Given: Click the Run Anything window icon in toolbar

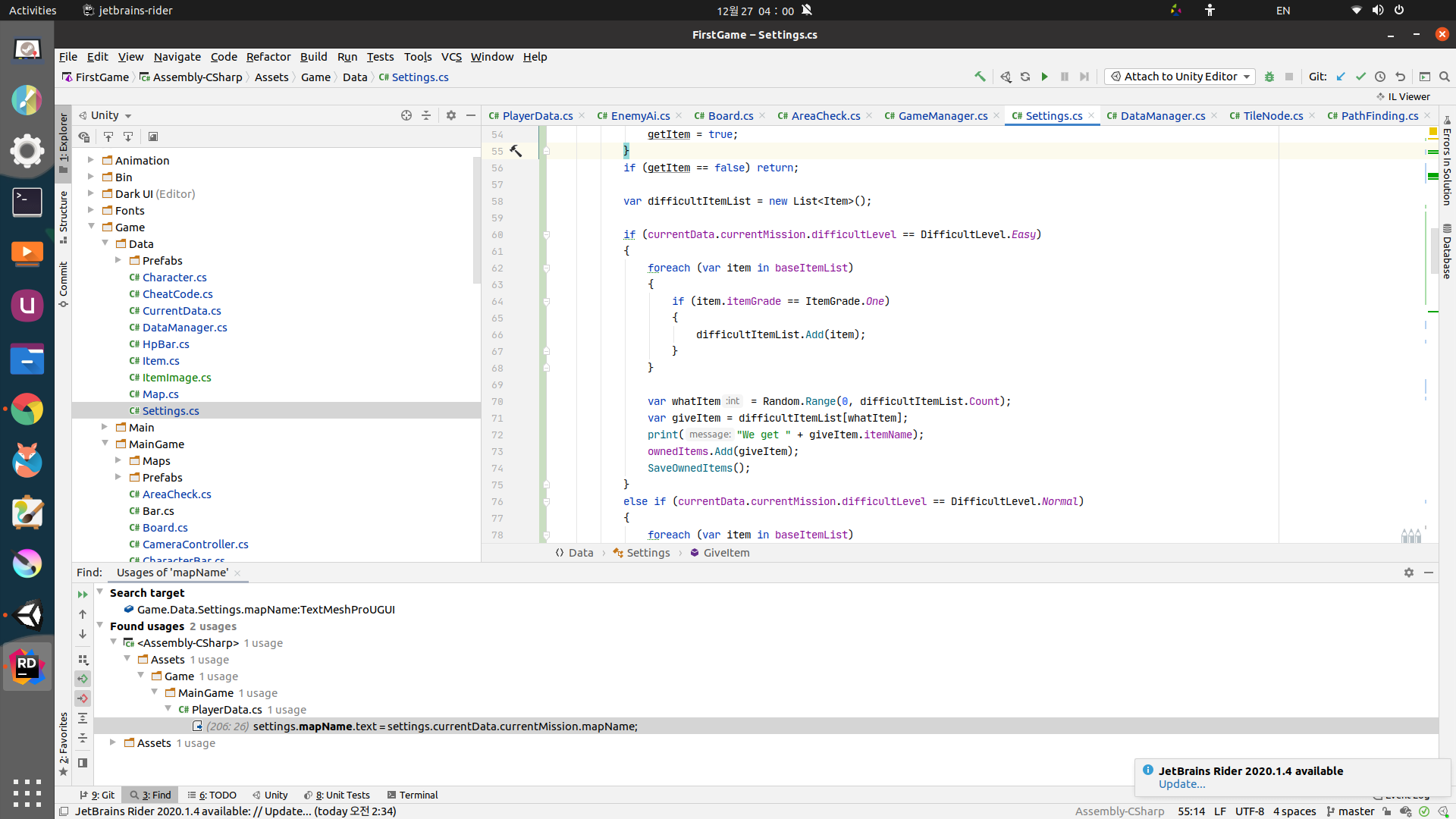Looking at the screenshot, I should tap(1425, 77).
